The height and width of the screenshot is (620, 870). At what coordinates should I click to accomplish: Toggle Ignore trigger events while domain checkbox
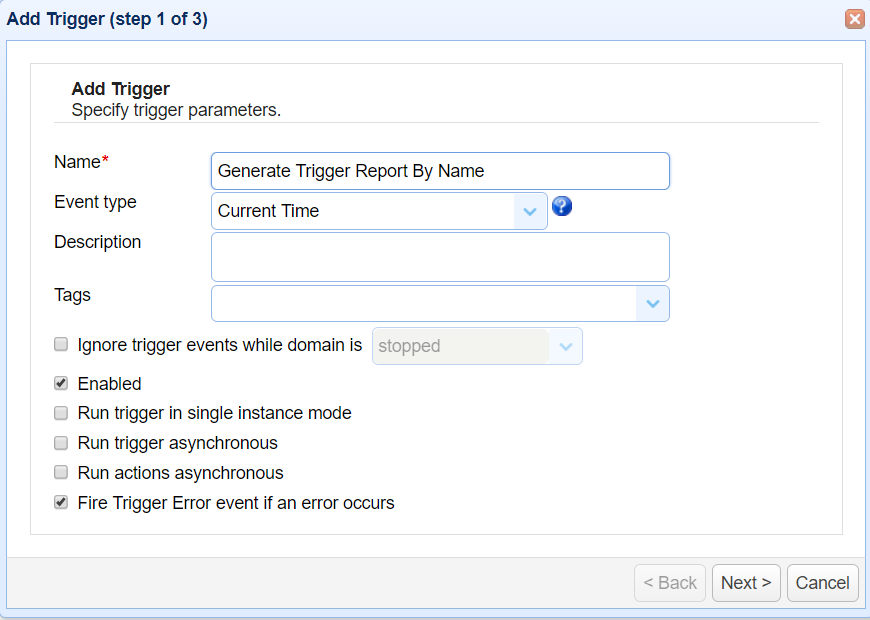[x=61, y=345]
